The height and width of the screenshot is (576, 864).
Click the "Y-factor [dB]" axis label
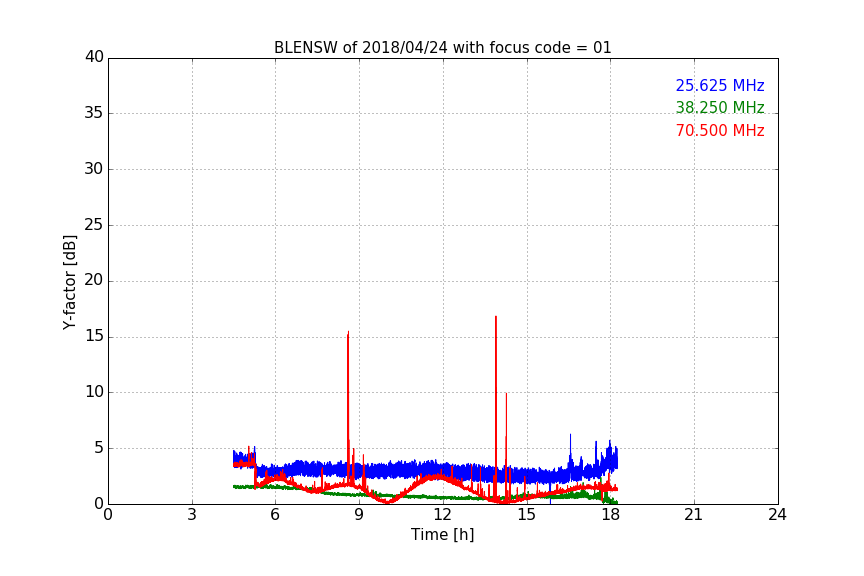69,282
